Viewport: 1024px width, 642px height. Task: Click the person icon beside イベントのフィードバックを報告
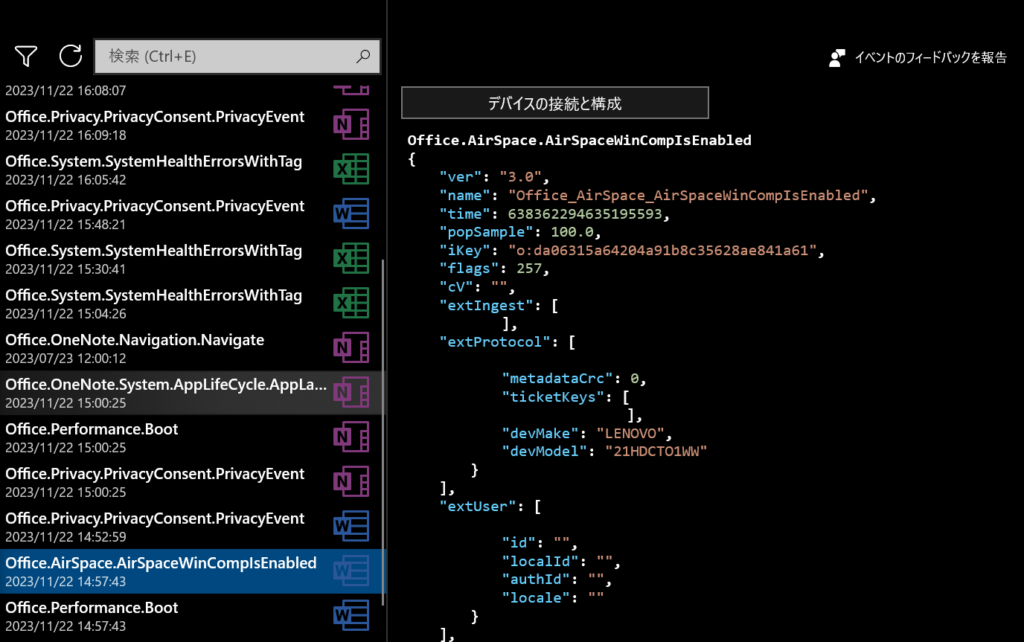[837, 58]
